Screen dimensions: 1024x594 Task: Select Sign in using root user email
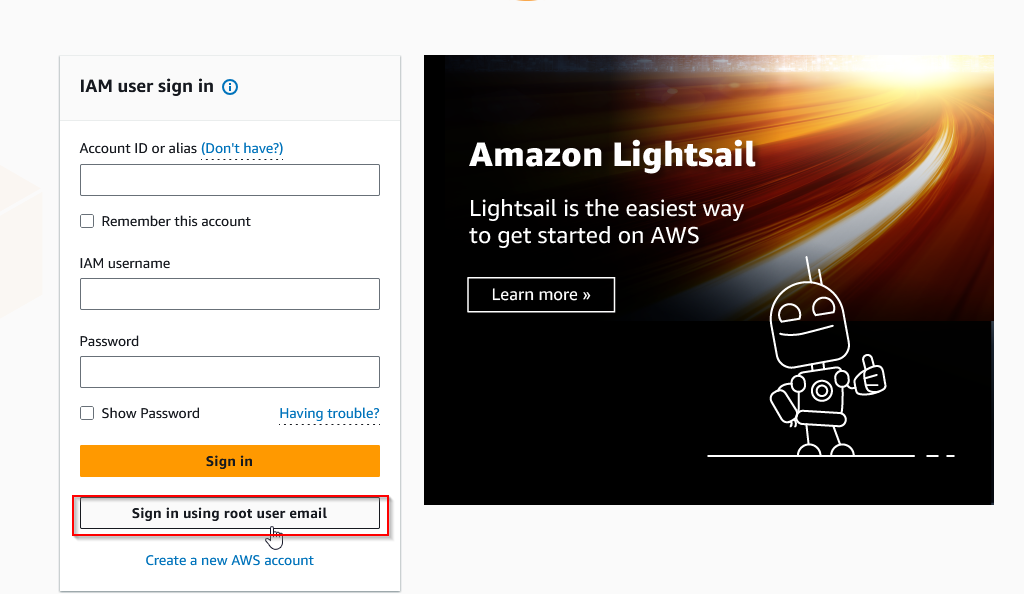click(x=230, y=513)
